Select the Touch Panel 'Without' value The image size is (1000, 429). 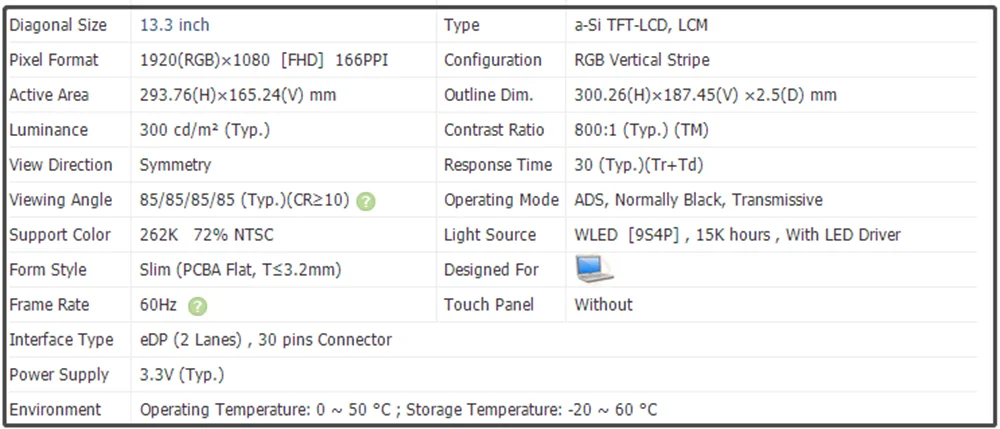[x=603, y=305]
